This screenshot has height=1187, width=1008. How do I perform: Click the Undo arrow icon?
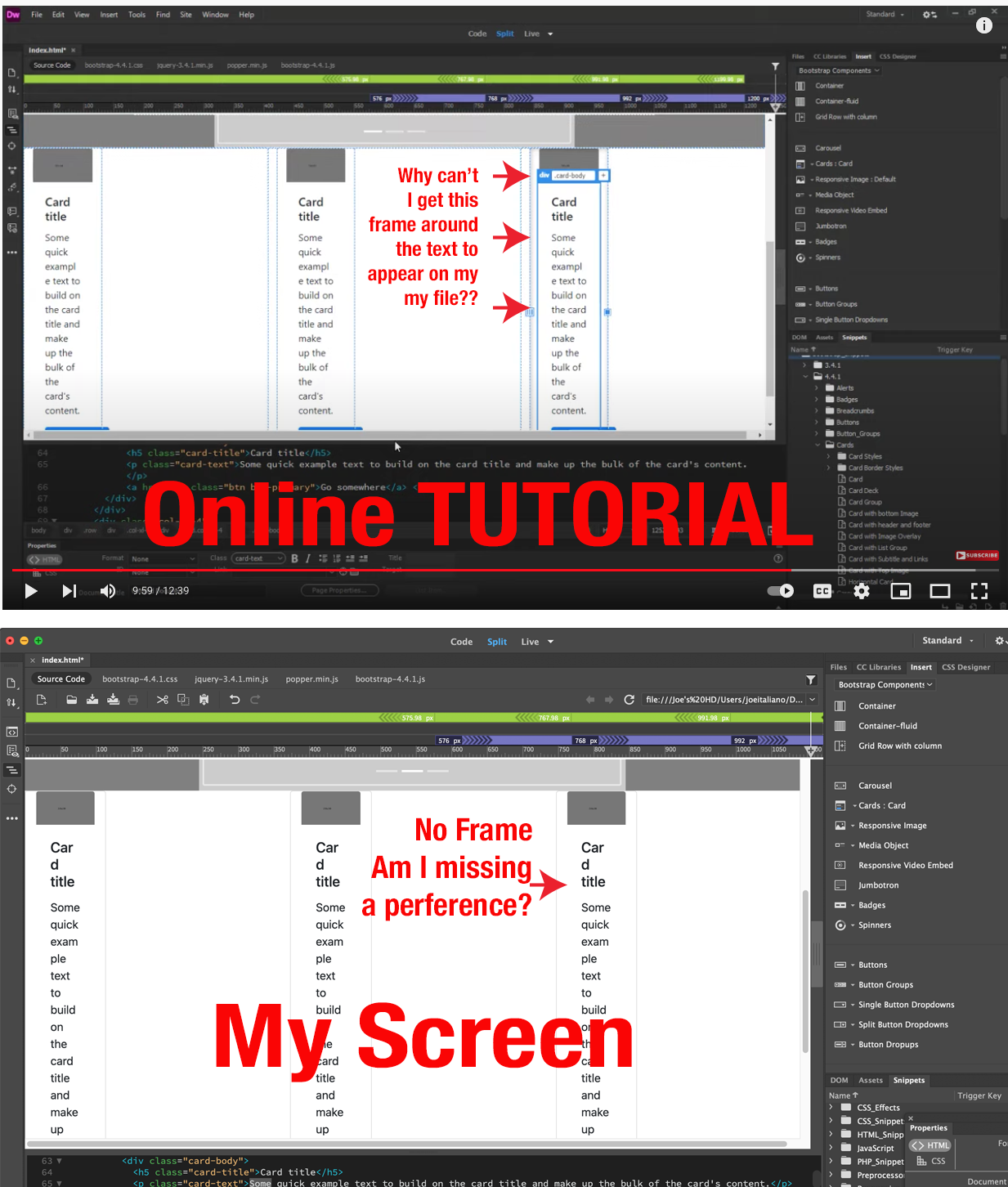click(x=235, y=700)
